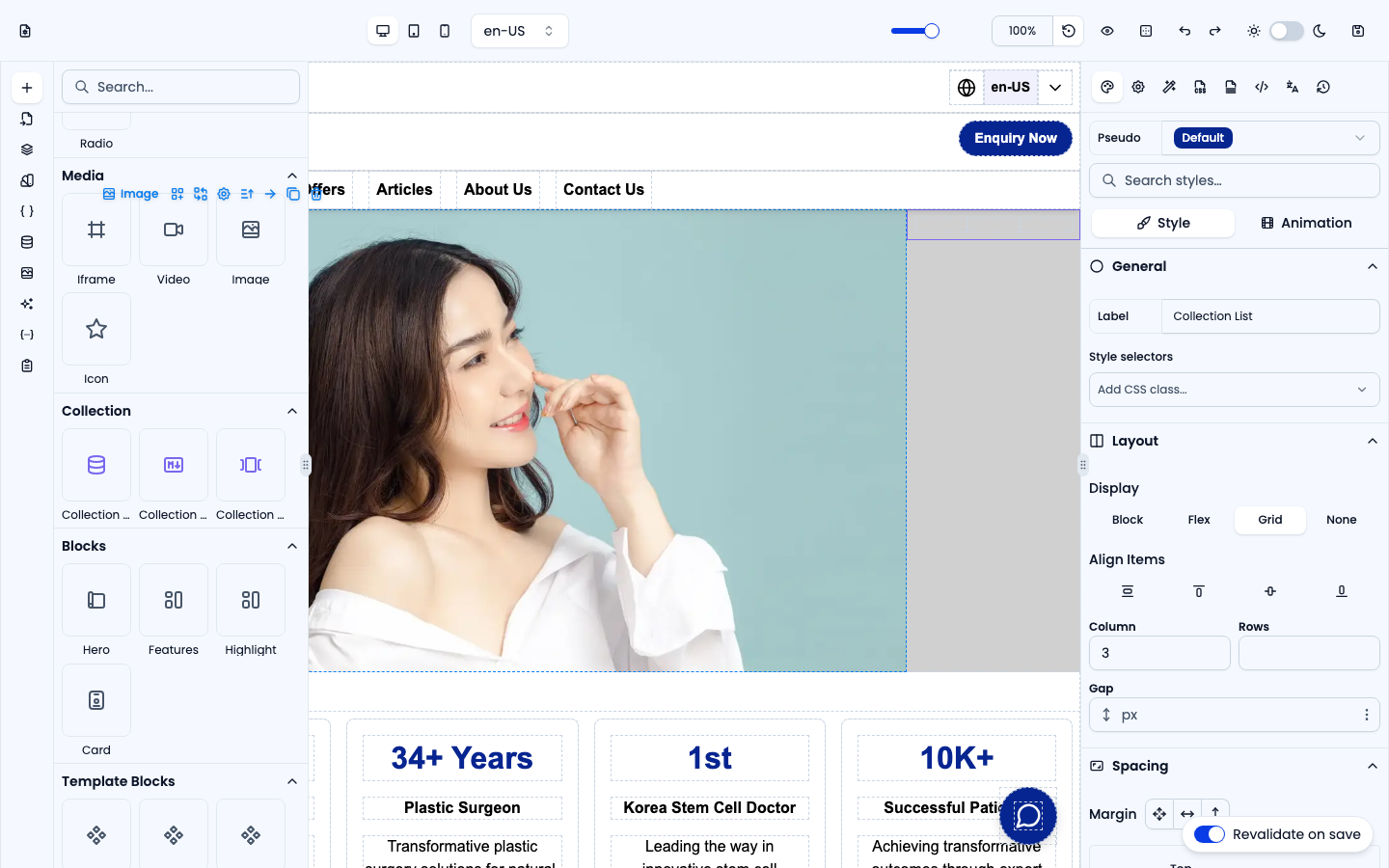Switch to the Animation tab

coord(1306,223)
